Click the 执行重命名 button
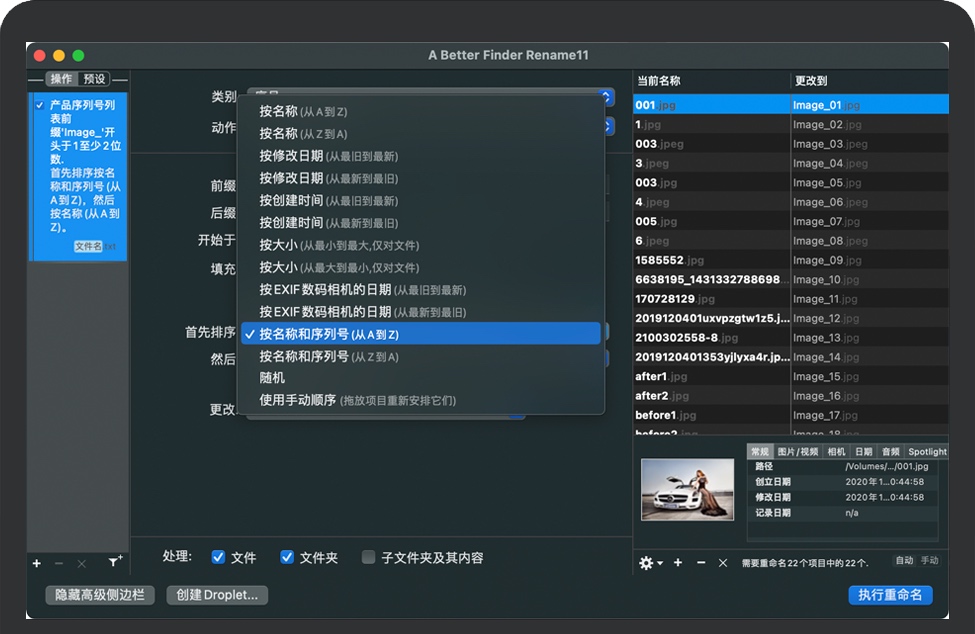975x634 pixels. point(890,595)
